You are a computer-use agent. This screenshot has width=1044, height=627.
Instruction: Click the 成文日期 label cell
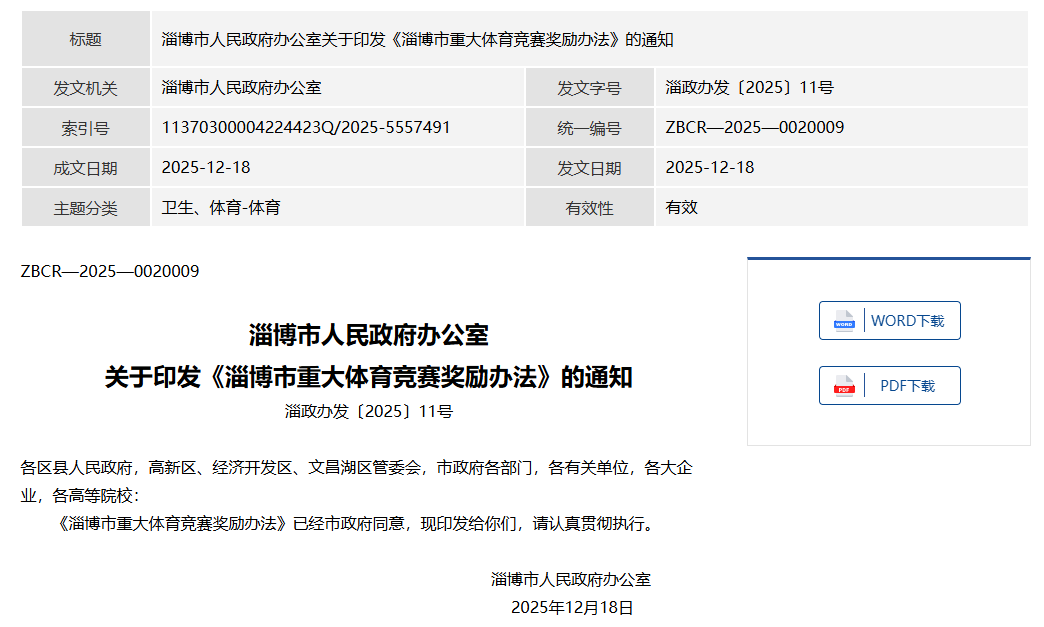pos(85,168)
